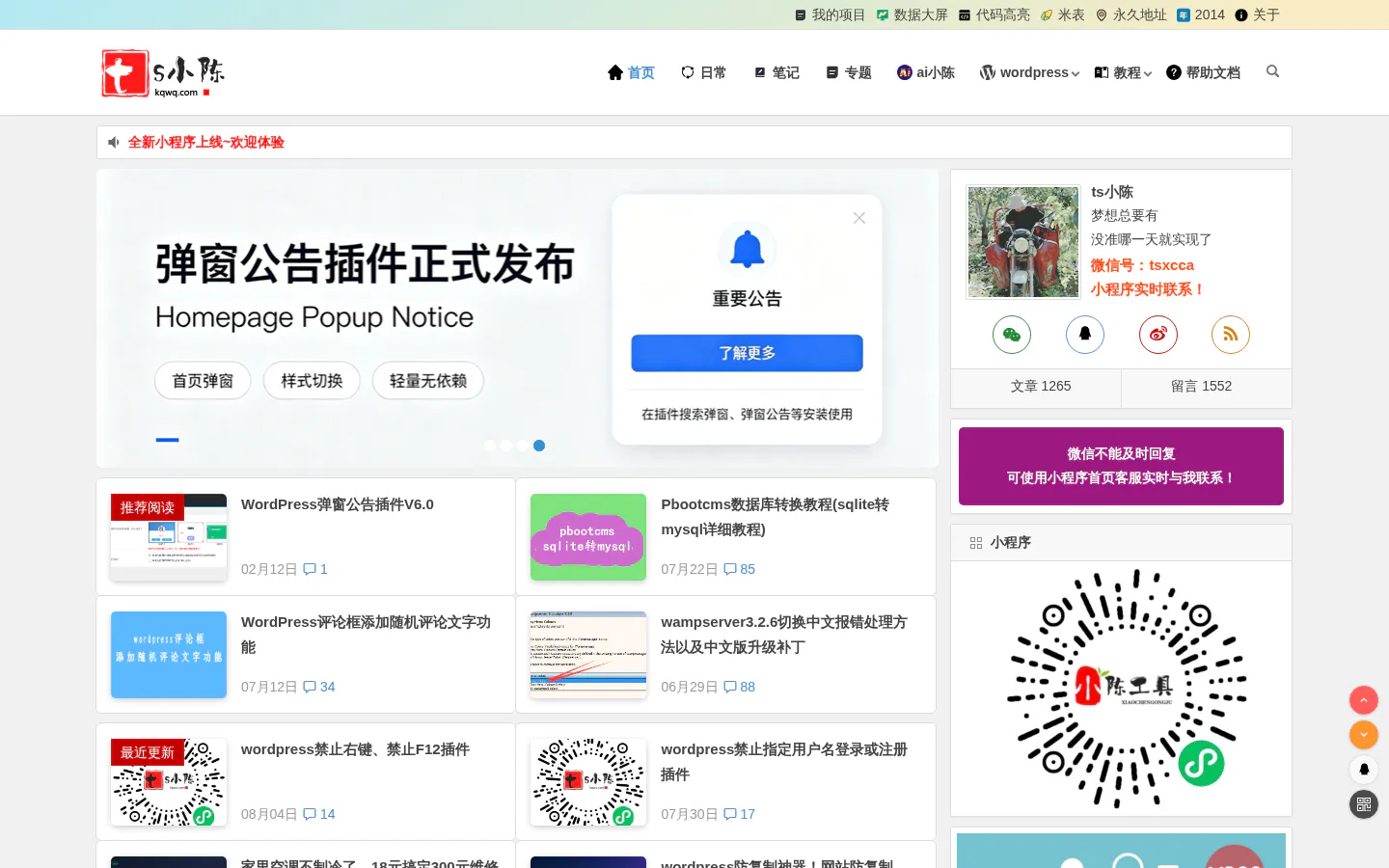Open article WordPress弹窗公告插件V6.0
The width and height of the screenshot is (1389, 868).
pos(338,504)
